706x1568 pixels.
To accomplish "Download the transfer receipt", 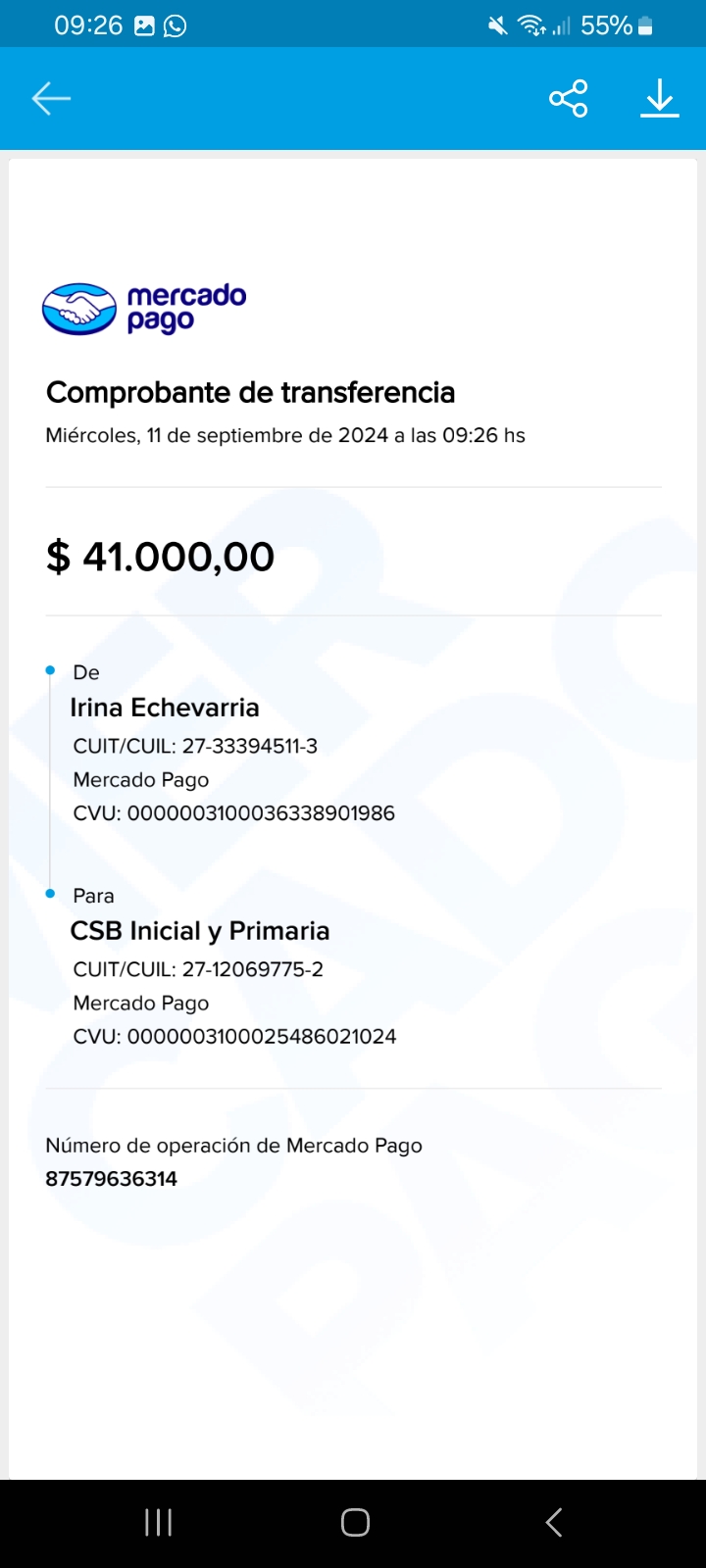I will (660, 98).
